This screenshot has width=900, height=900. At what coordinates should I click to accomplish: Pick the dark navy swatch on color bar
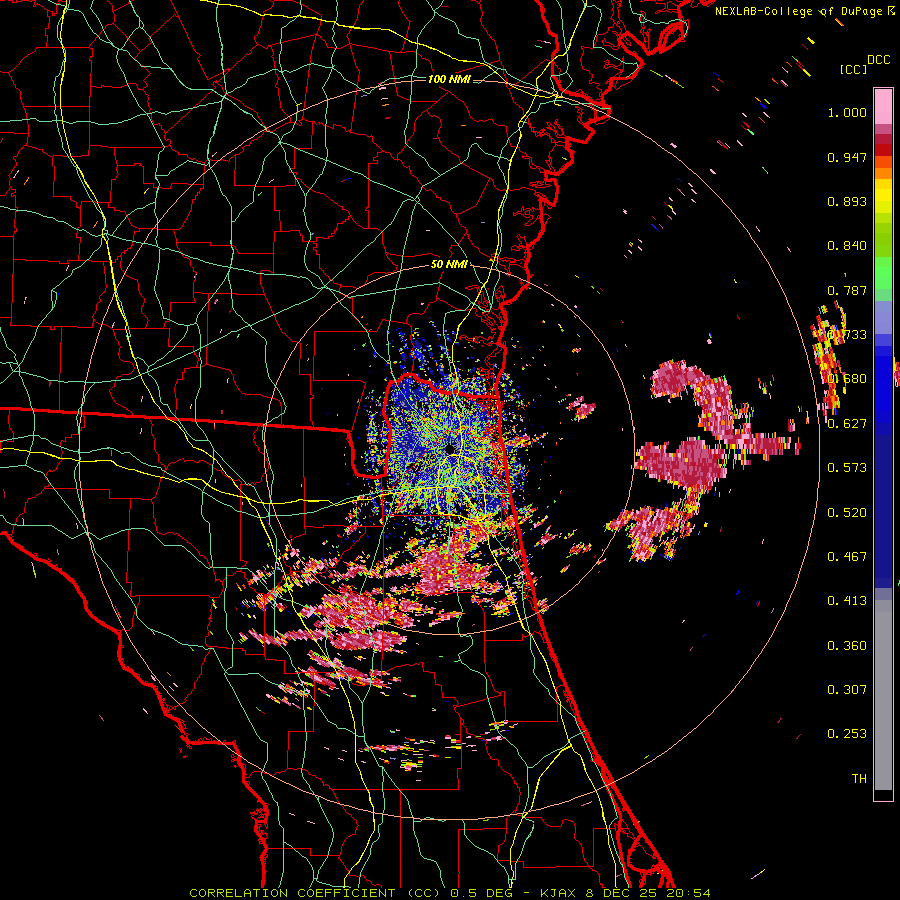click(x=883, y=511)
